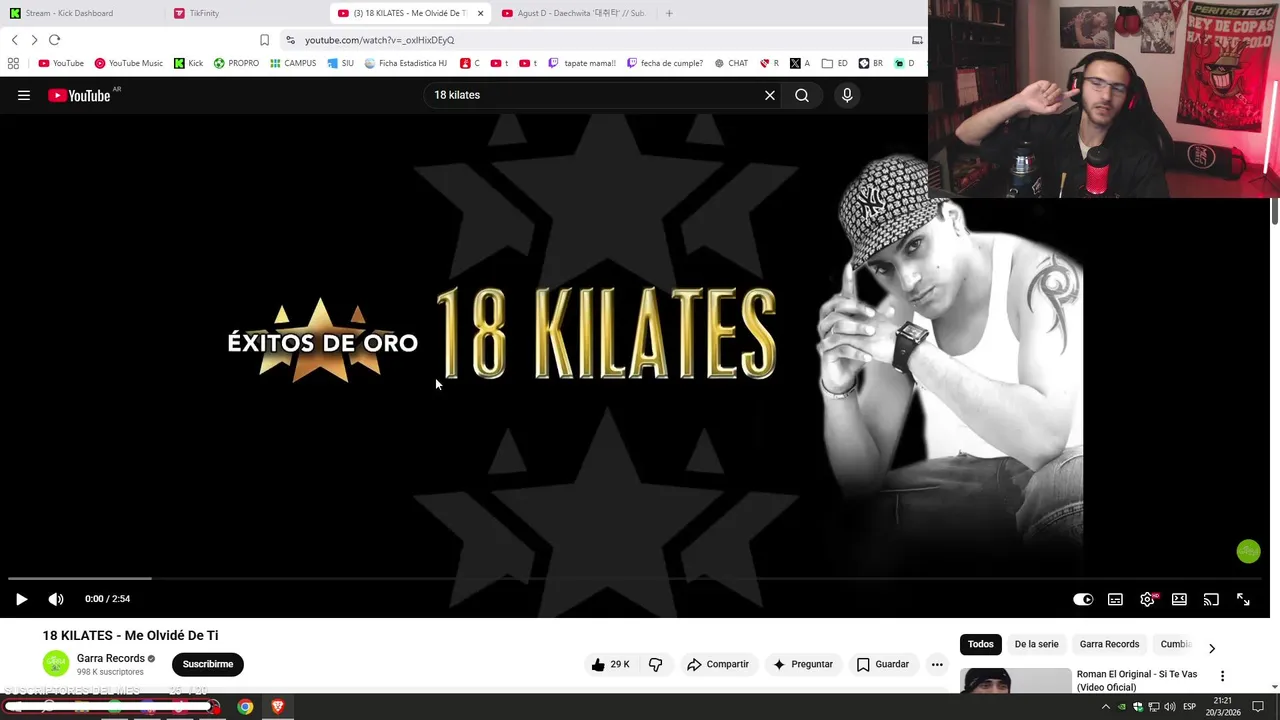This screenshot has width=1280, height=720.
Task: Open the browser apps grid shortcut
Action: 13,63
